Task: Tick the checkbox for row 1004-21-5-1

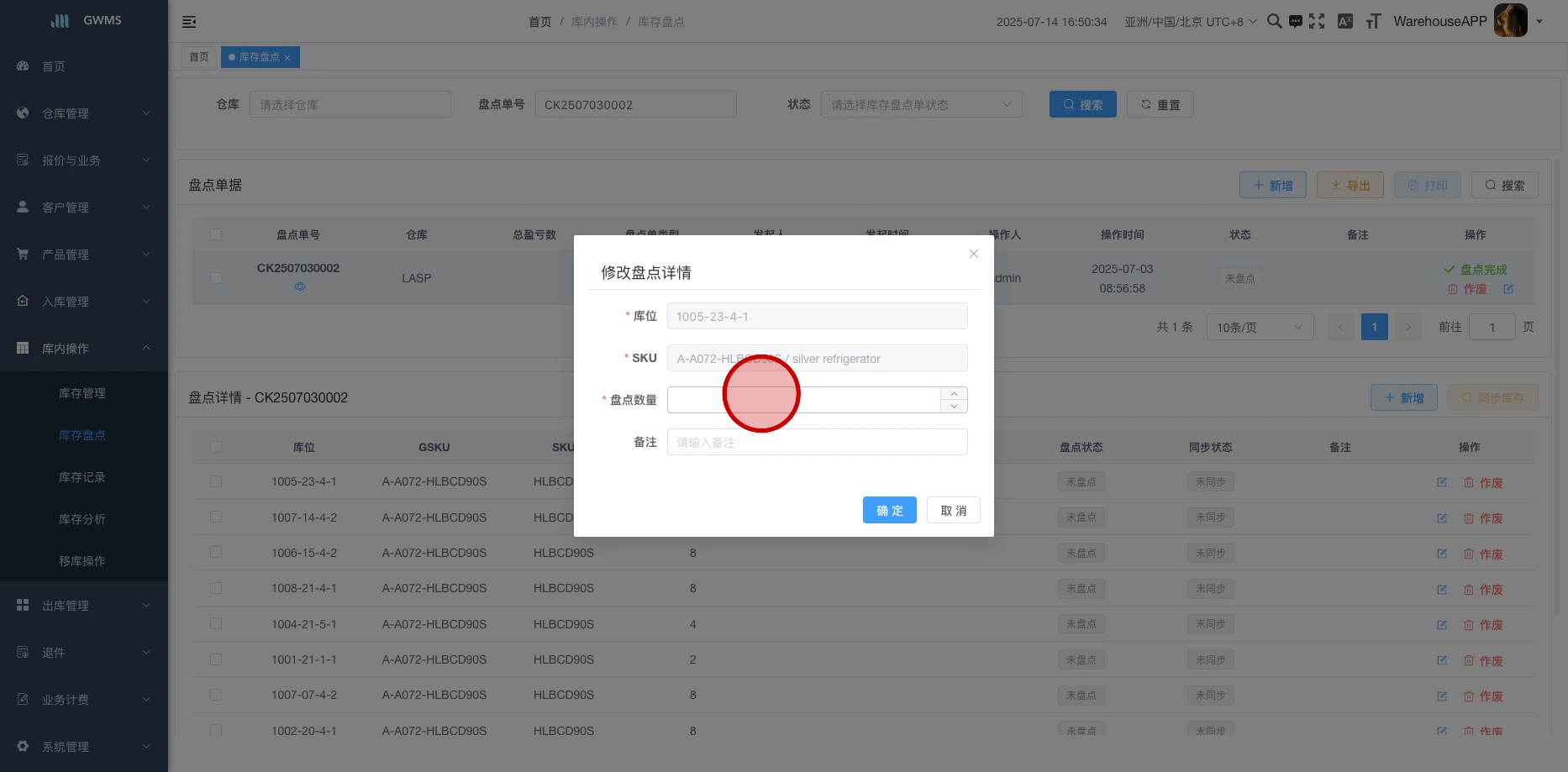Action: coord(216,624)
